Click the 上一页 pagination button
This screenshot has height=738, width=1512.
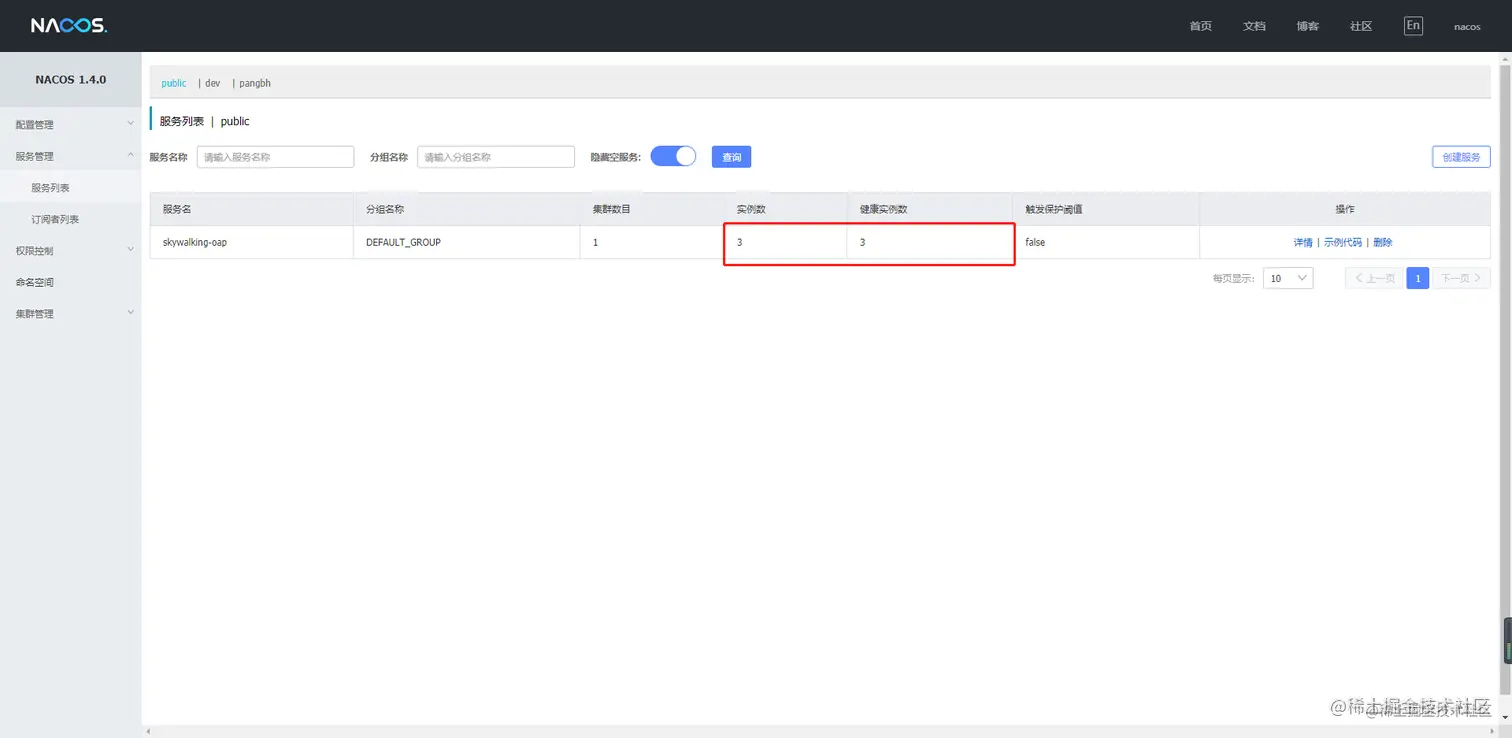(x=1375, y=278)
